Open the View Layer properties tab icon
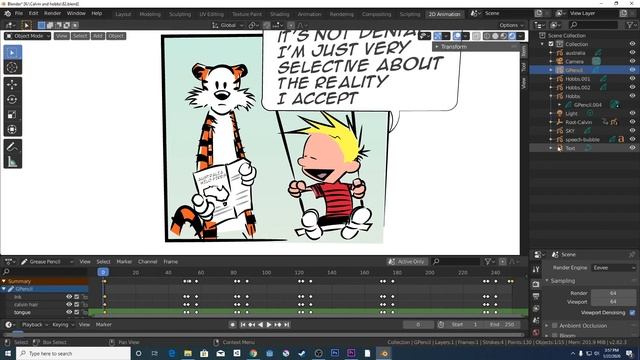 [536, 308]
